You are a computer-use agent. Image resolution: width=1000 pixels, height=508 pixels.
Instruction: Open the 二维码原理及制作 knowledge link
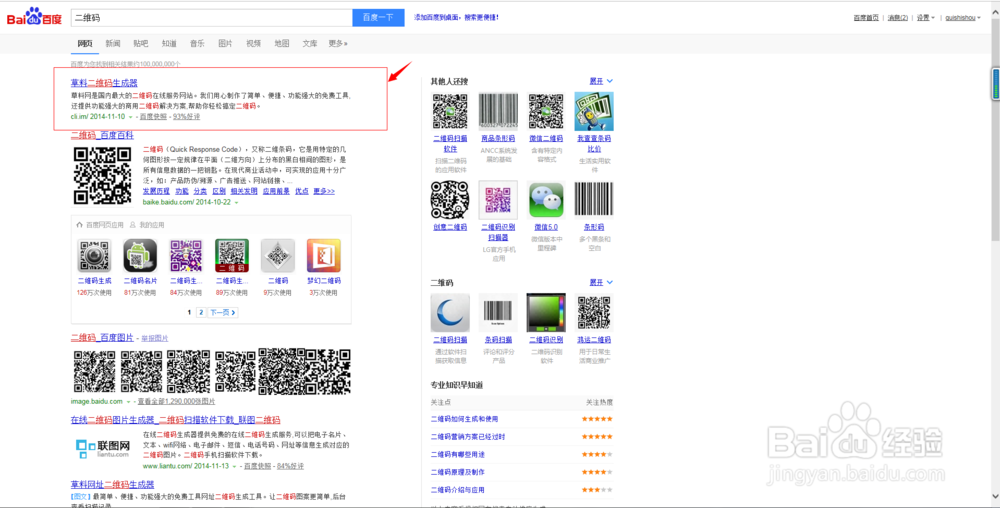click(x=457, y=472)
